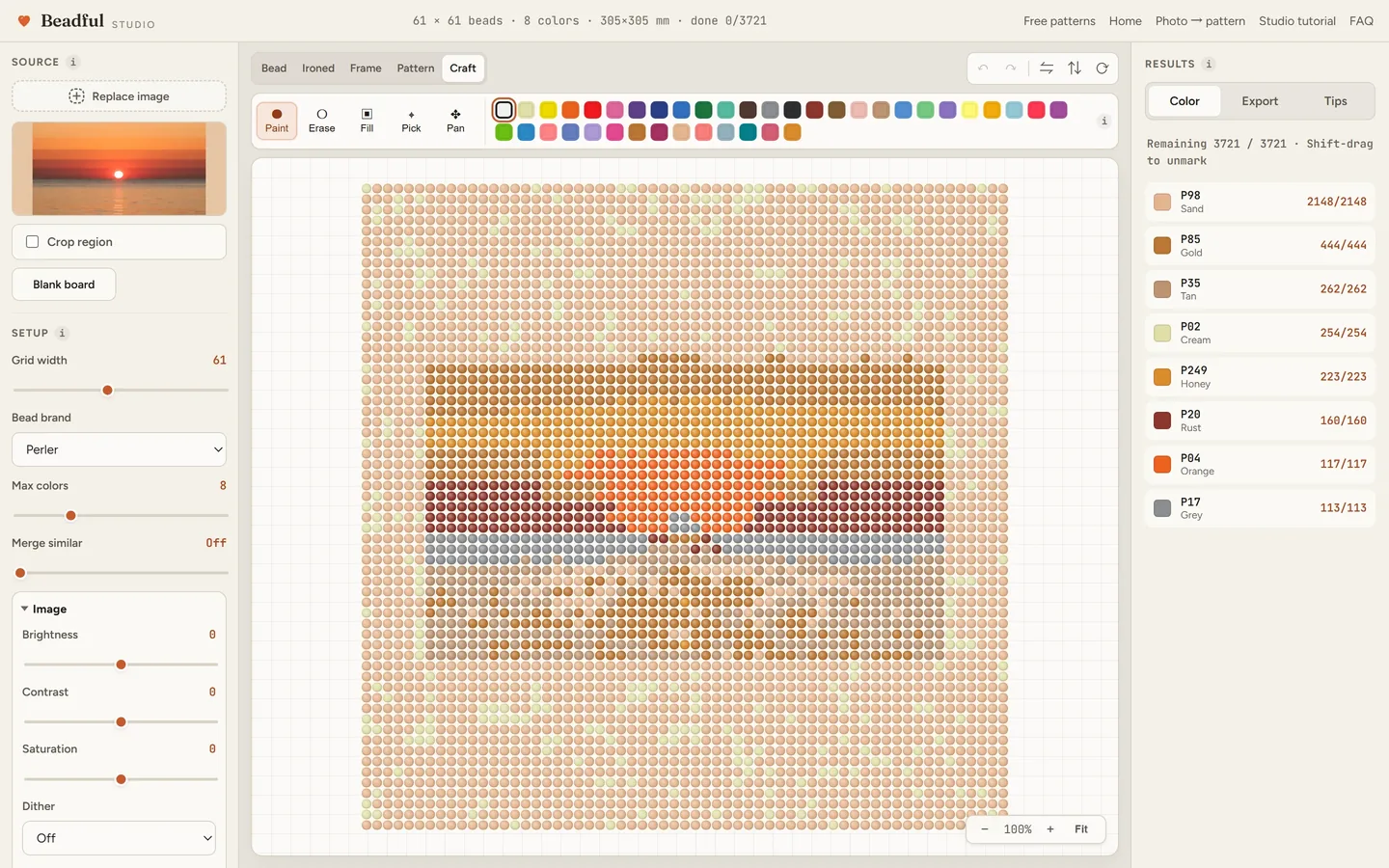Viewport: 1389px width, 868px height.
Task: Rotate the pattern clockwise
Action: pos(1102,68)
